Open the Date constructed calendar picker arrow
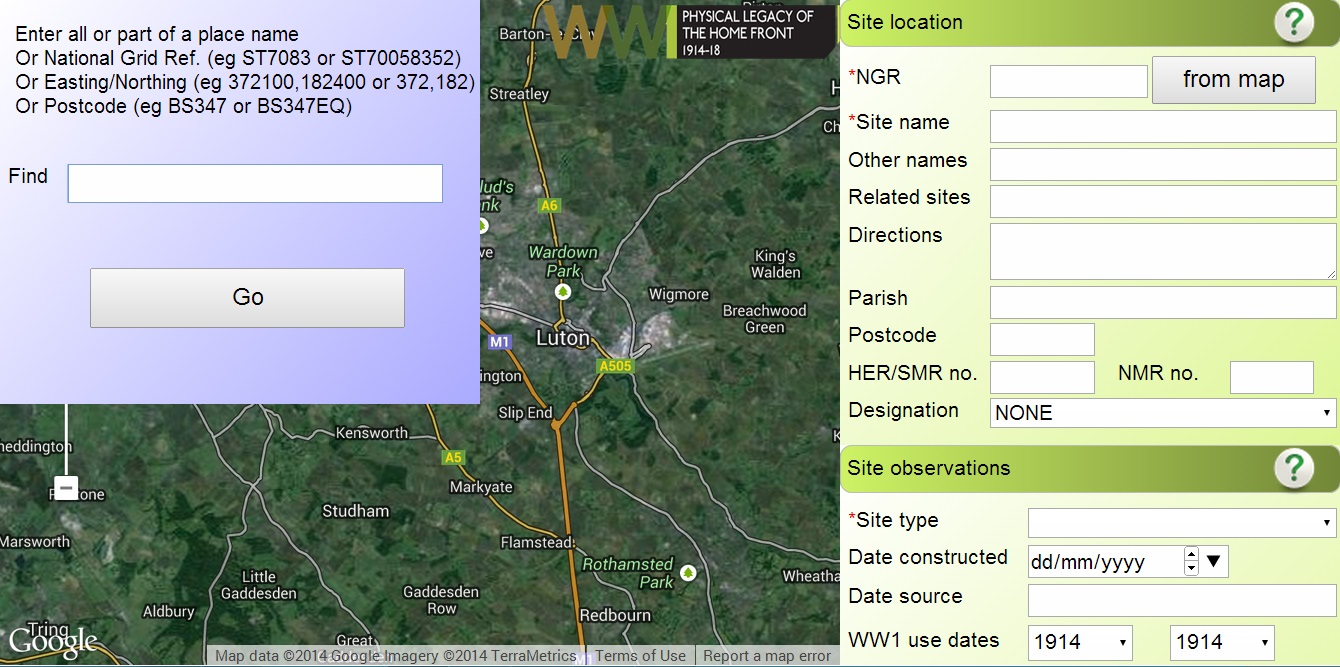The height and width of the screenshot is (667, 1340). [x=1214, y=561]
